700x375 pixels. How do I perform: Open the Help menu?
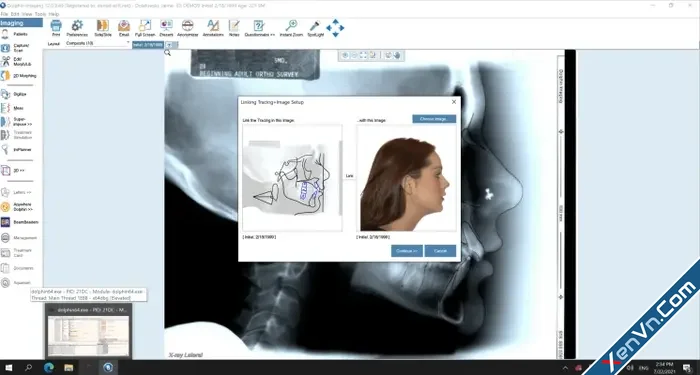tap(54, 14)
